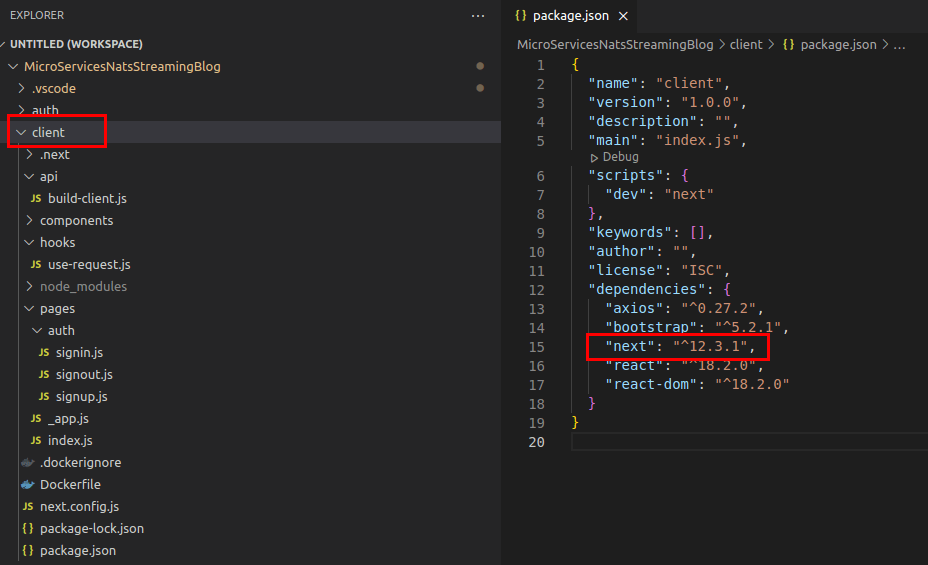Click "bootstrap": "^5.2.1" line
The width and height of the screenshot is (928, 565).
697,327
